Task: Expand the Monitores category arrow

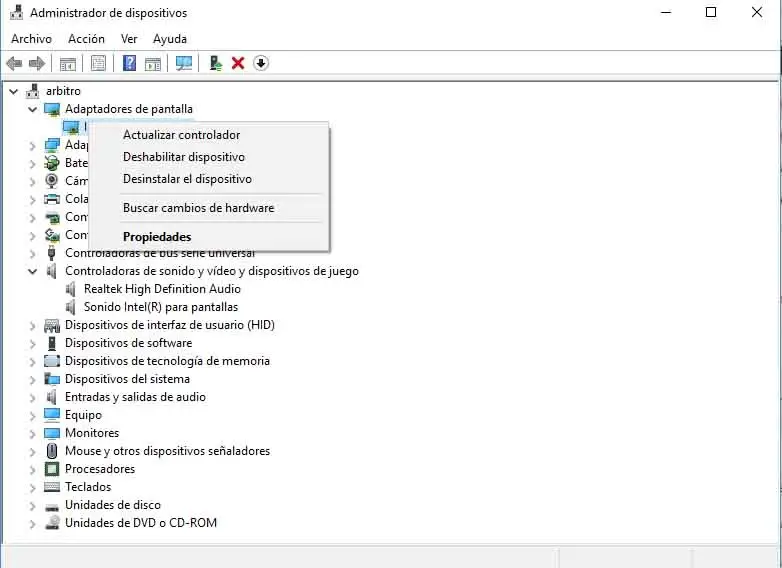Action: point(32,433)
